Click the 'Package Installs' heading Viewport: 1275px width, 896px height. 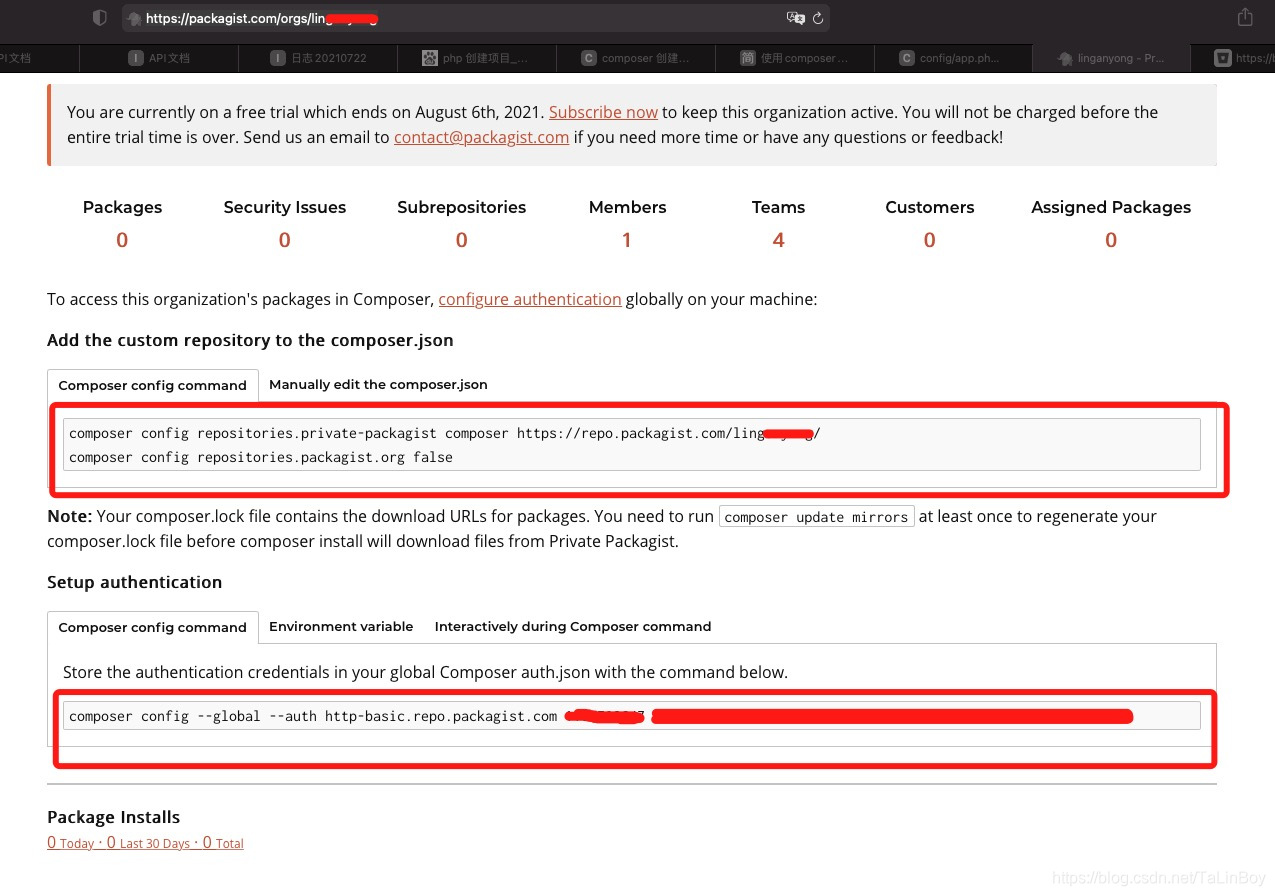pos(113,817)
